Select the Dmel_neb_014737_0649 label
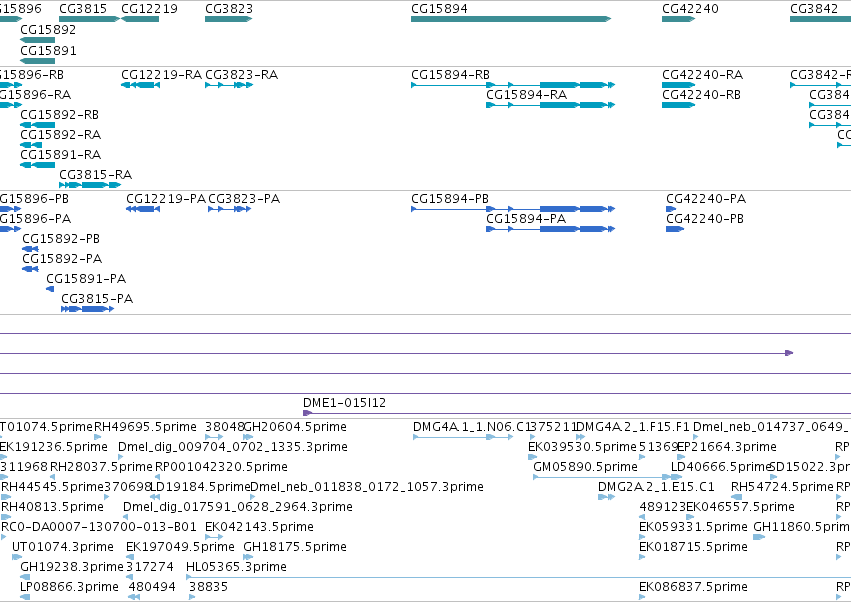This screenshot has width=851, height=602. tap(769, 427)
